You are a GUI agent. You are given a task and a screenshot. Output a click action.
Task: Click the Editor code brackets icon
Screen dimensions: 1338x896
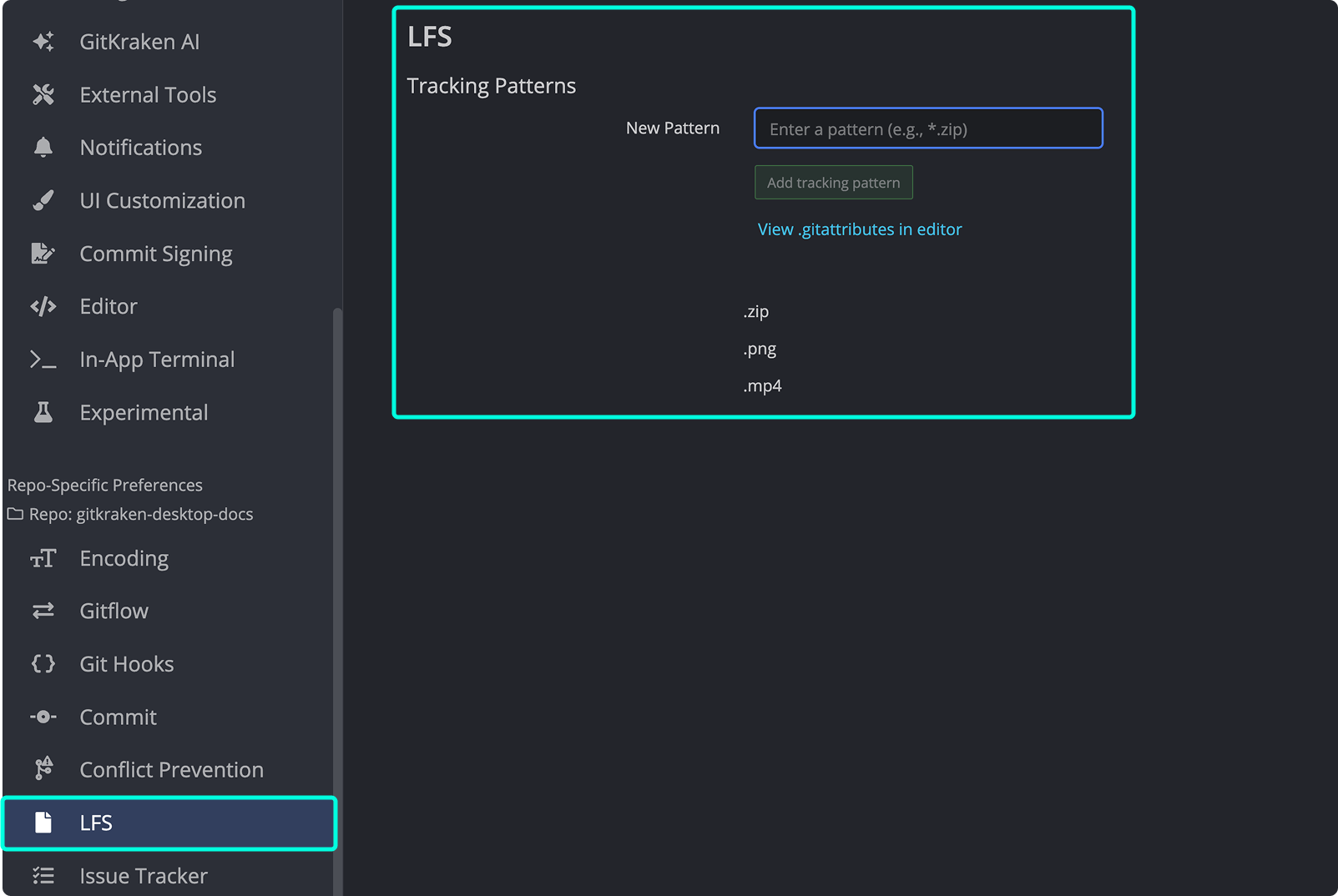pyautogui.click(x=43, y=306)
